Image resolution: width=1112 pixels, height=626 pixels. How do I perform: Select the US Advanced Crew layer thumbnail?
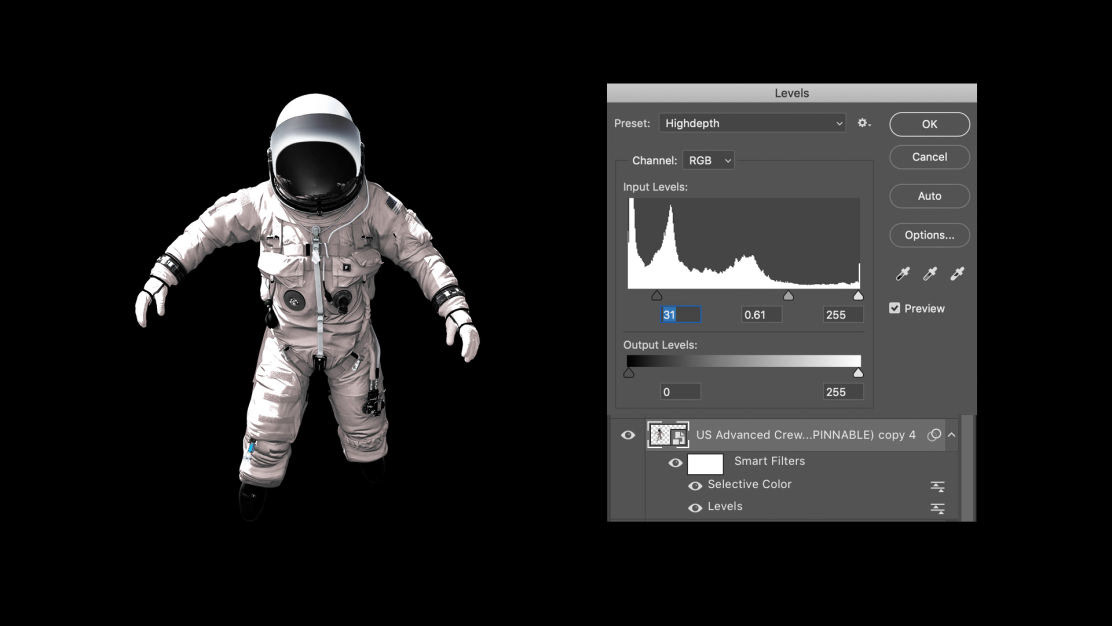pyautogui.click(x=667, y=435)
